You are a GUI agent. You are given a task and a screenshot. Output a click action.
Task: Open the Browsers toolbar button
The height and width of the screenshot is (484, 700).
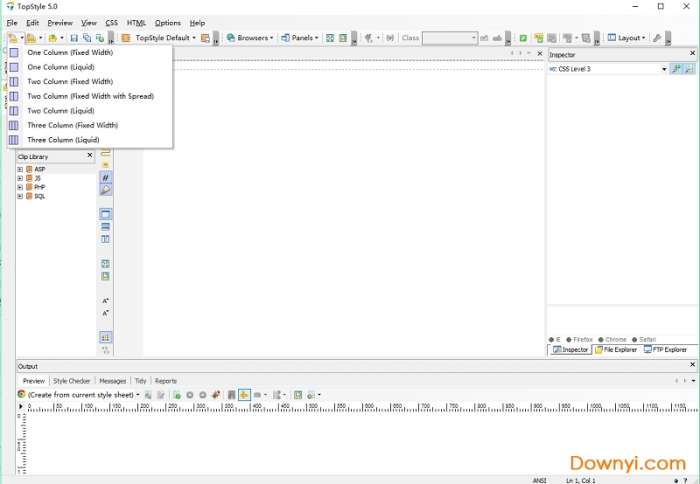point(249,38)
